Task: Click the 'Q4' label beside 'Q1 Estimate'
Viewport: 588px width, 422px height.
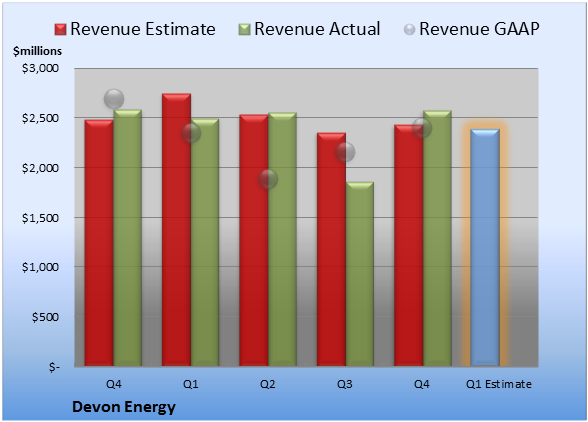Action: (422, 384)
